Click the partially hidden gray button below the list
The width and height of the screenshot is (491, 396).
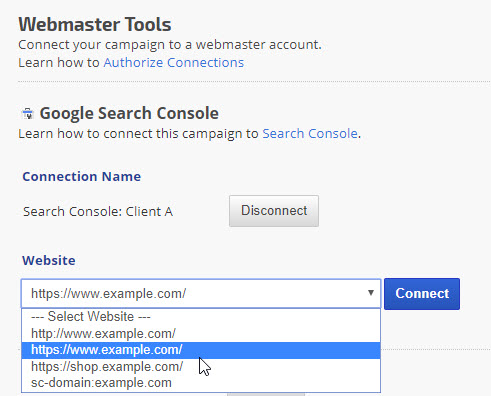pos(266,394)
